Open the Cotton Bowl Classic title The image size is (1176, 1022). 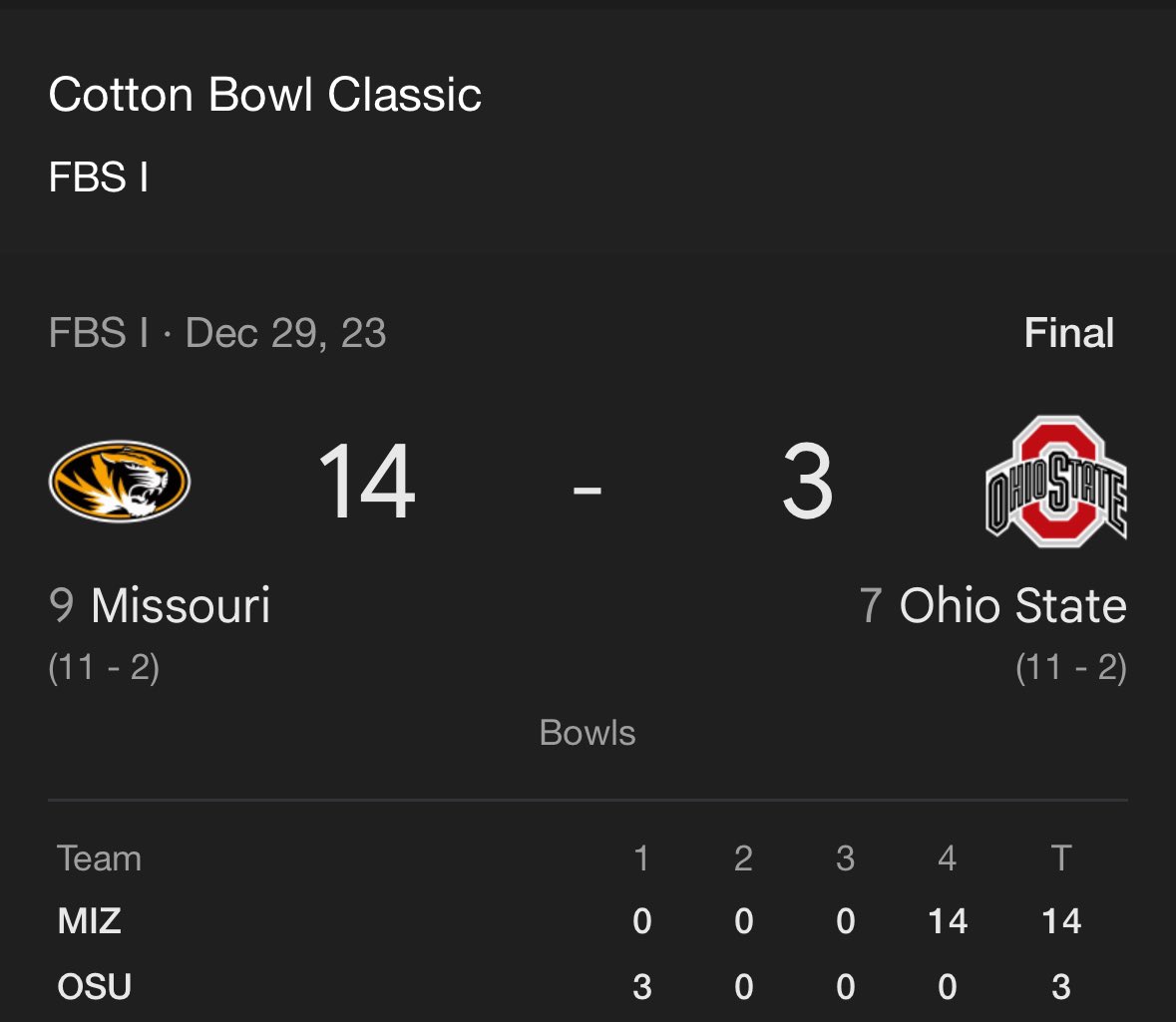coord(264,95)
